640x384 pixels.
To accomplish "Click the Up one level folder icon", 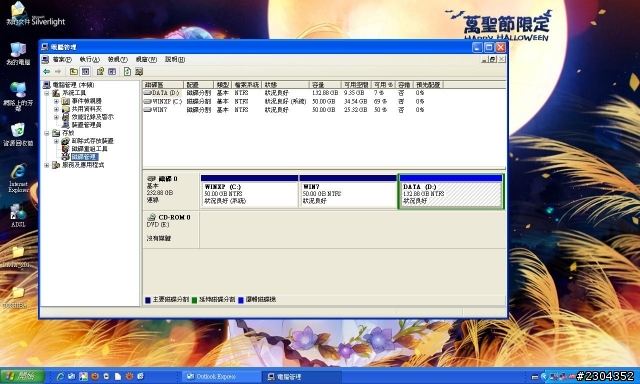I will [x=73, y=72].
